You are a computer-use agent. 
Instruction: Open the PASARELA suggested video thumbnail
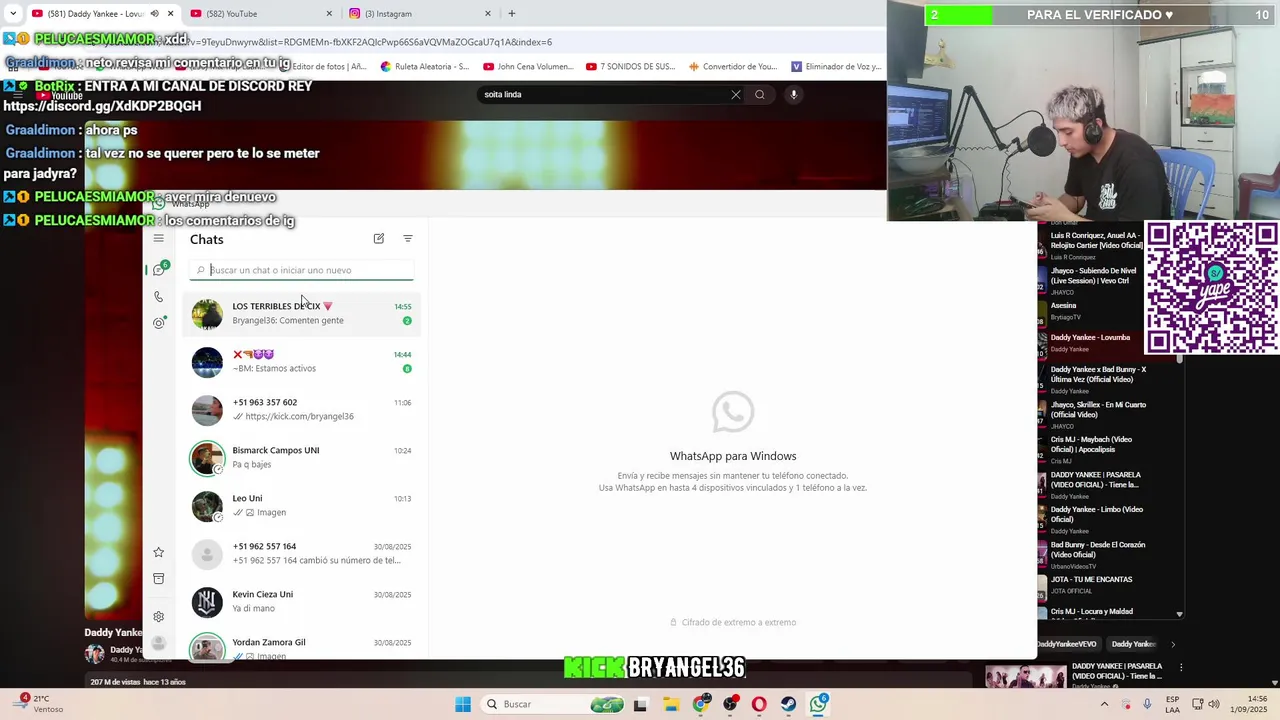[1026, 677]
